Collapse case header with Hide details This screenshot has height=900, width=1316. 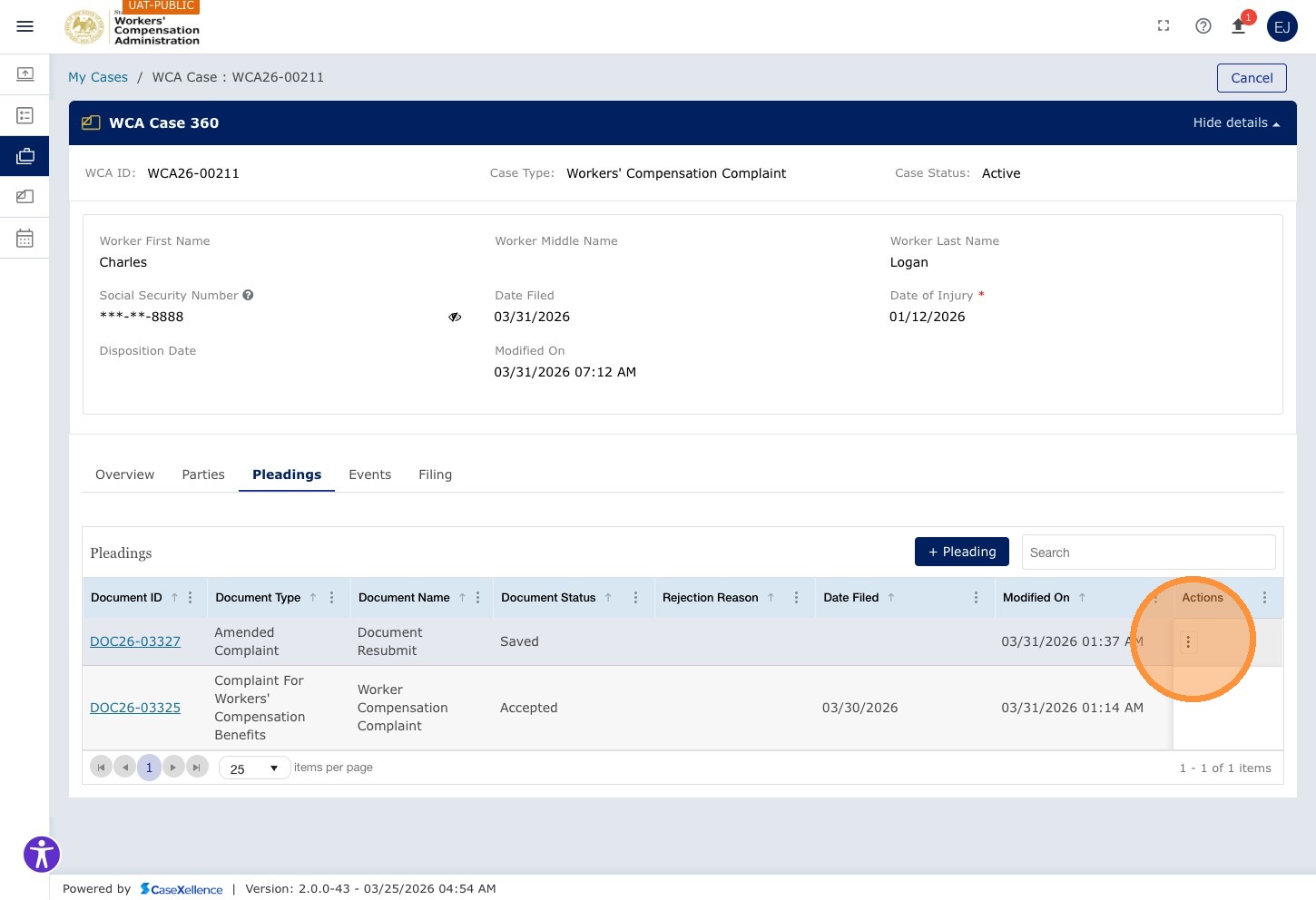point(1236,123)
